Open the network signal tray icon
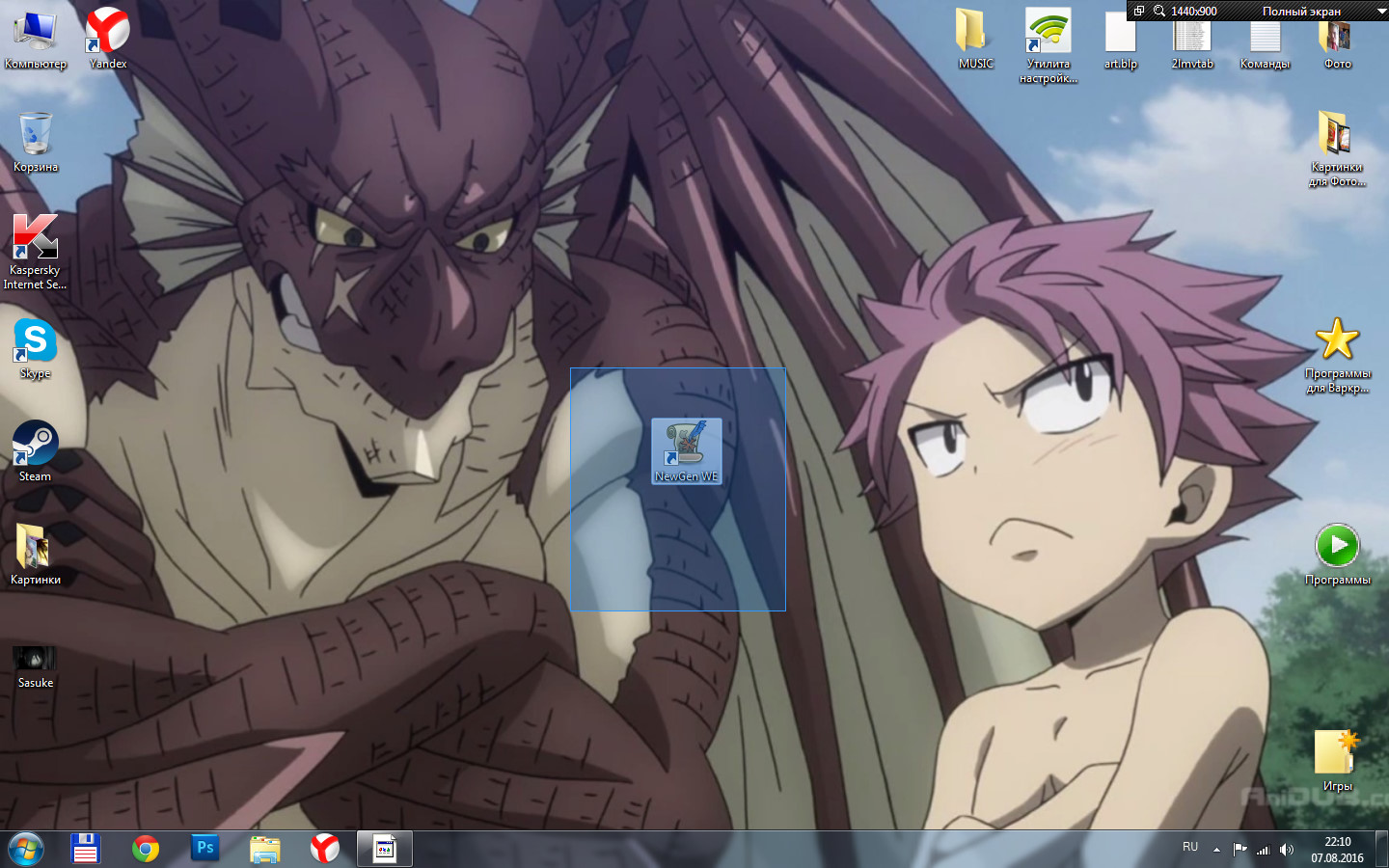This screenshot has height=868, width=1389. (x=1263, y=850)
